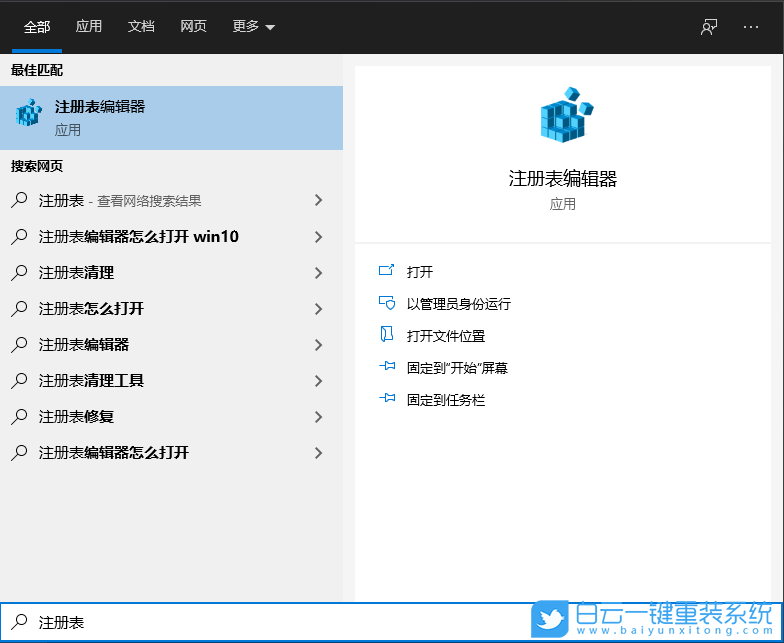Click search icon beside 注册表修复 suggestion

click(x=19, y=416)
